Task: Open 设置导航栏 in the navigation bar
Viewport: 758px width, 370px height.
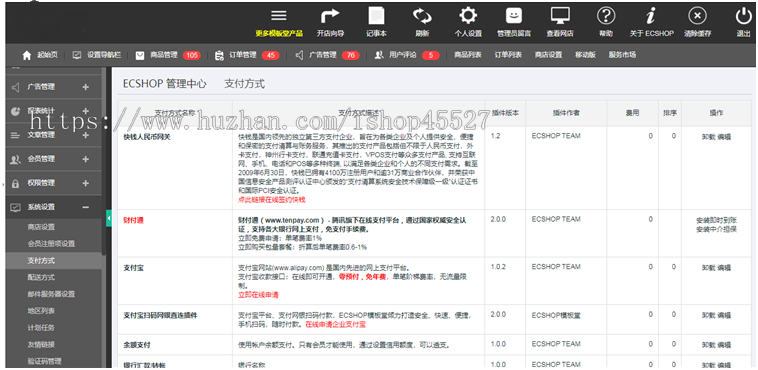Action: tap(97, 55)
